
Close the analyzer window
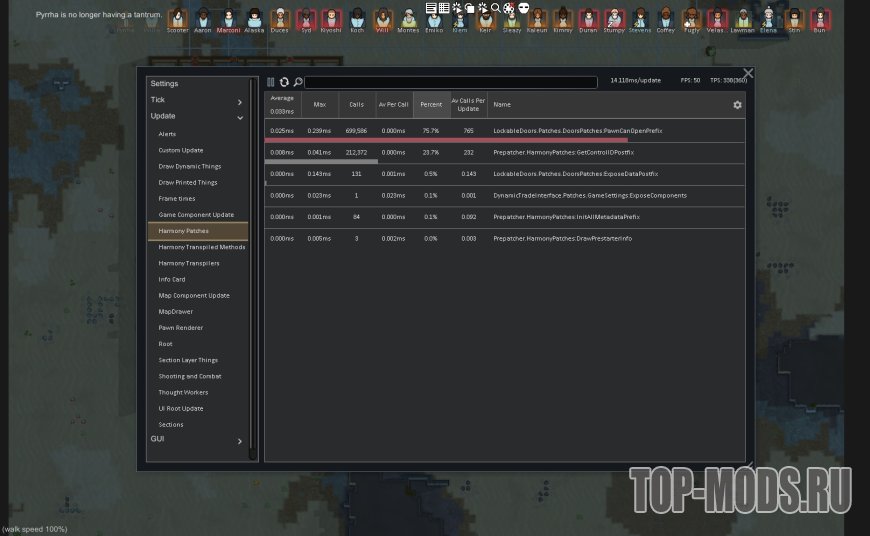pyautogui.click(x=747, y=73)
